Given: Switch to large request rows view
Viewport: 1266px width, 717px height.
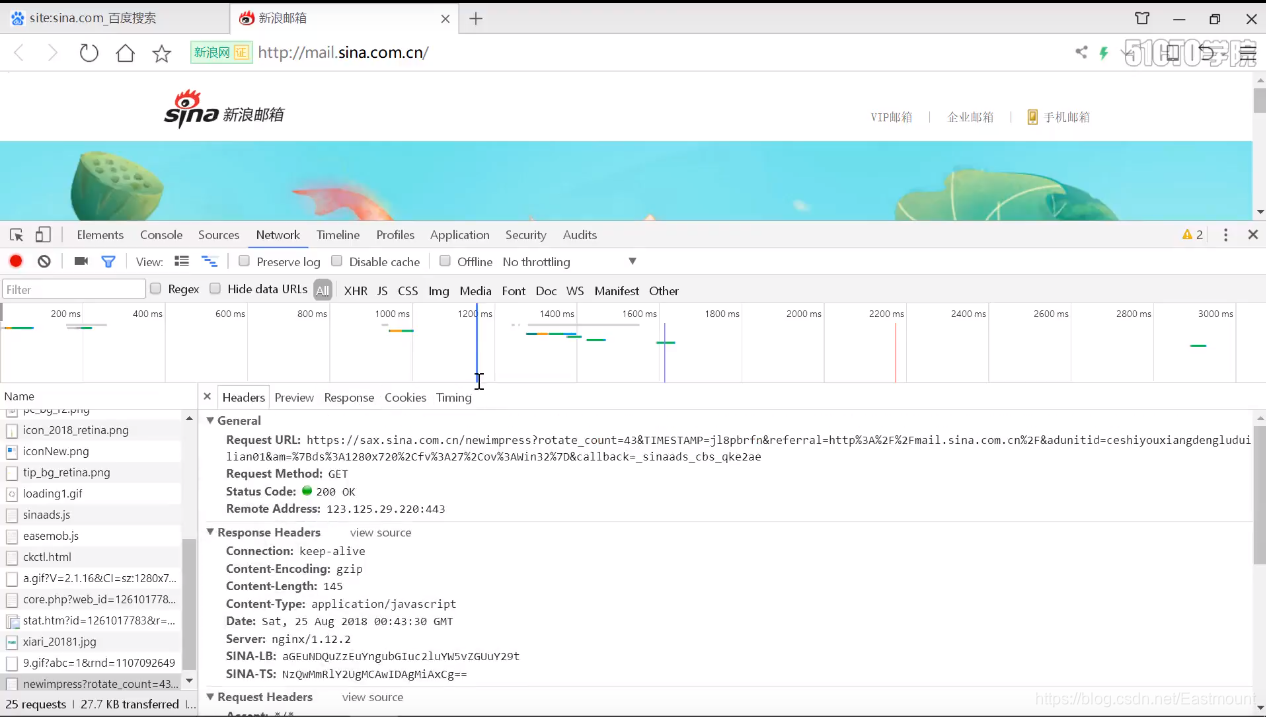Looking at the screenshot, I should tap(181, 261).
